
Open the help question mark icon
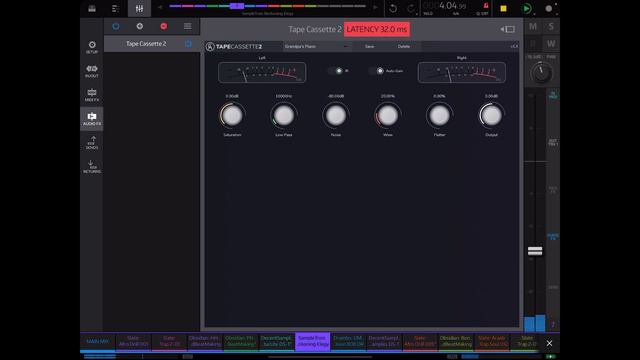coord(553,324)
